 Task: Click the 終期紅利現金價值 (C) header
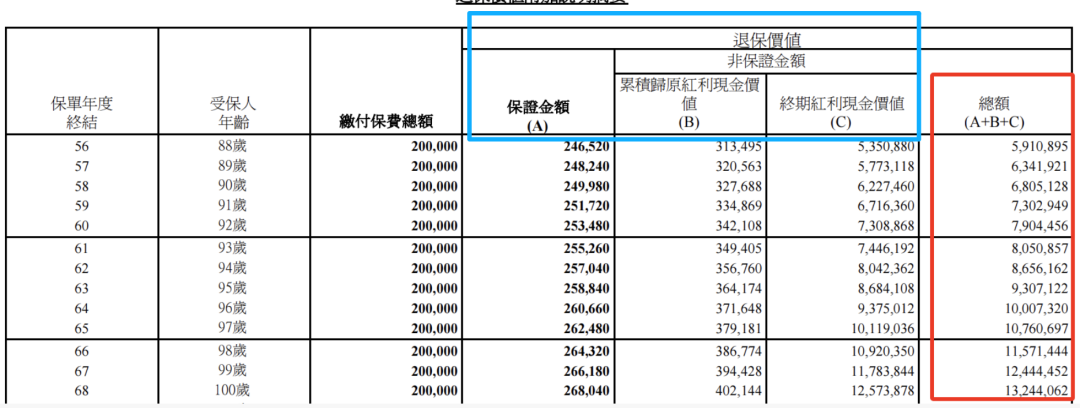pyautogui.click(x=841, y=102)
